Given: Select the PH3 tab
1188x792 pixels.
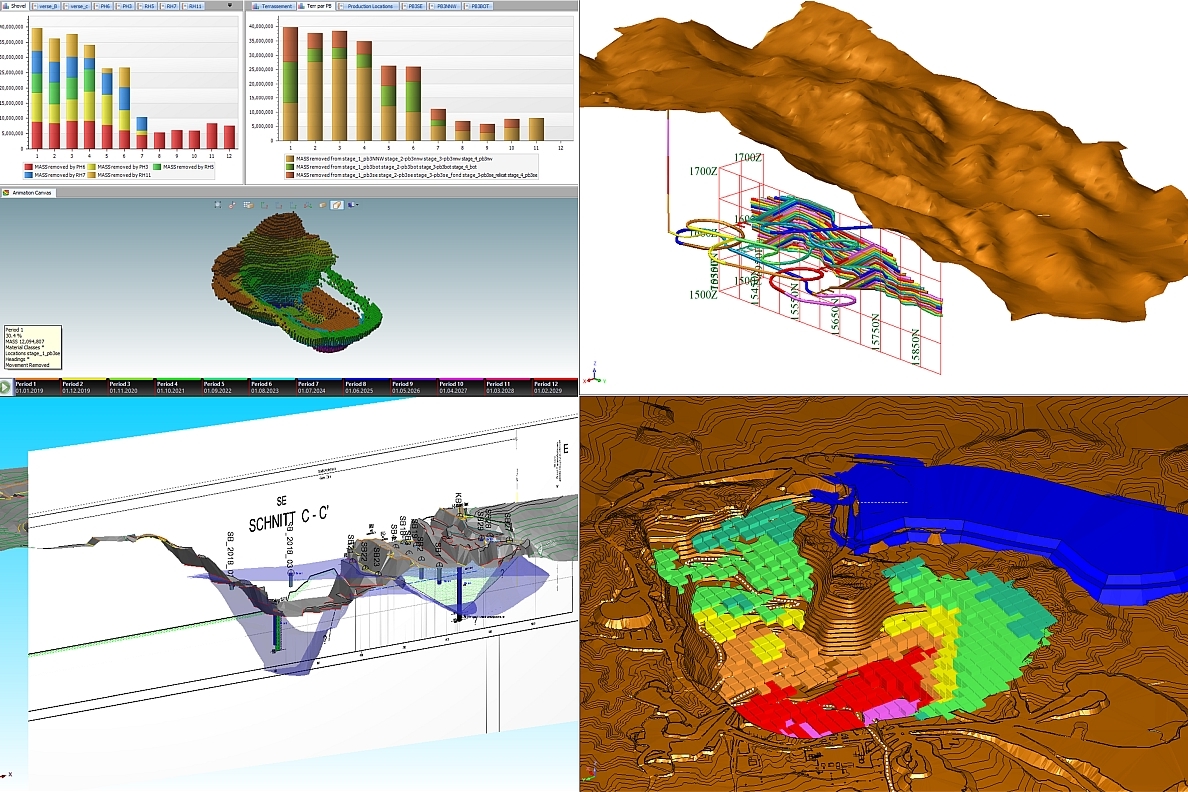Looking at the screenshot, I should (124, 6).
